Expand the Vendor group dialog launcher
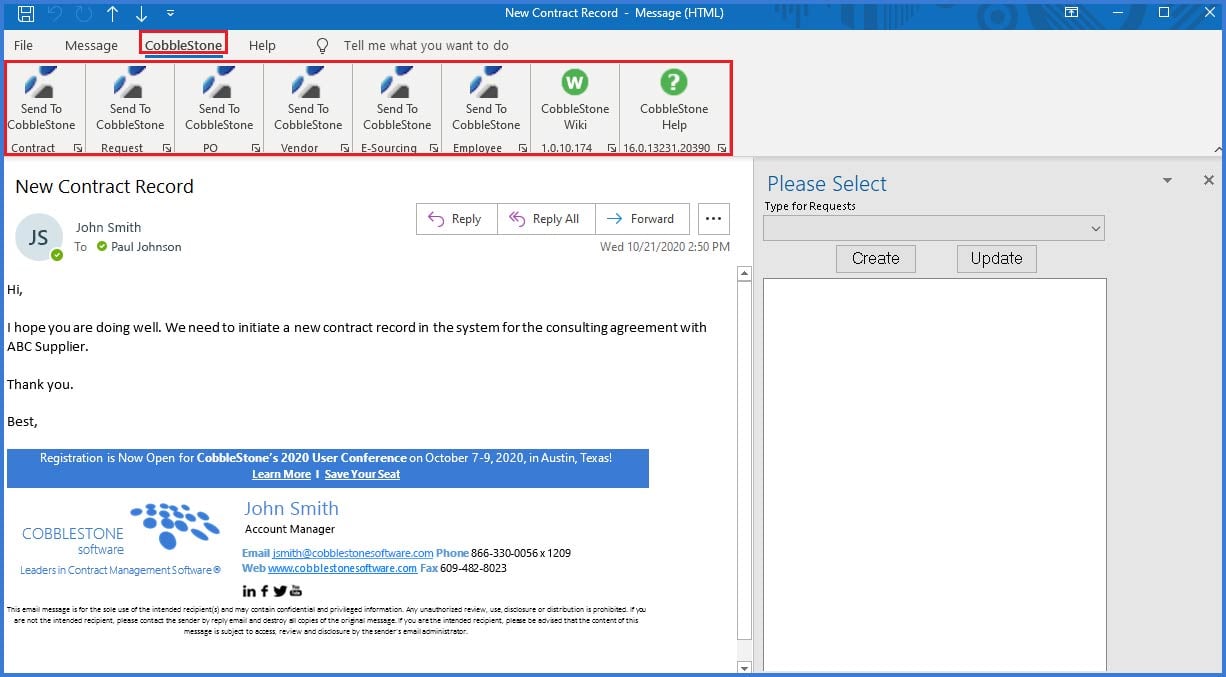The height and width of the screenshot is (677, 1226). pos(345,148)
